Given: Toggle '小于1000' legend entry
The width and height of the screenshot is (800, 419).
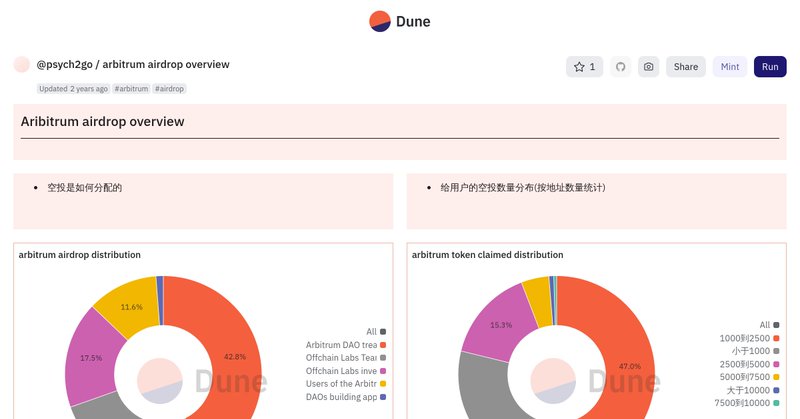Looking at the screenshot, I should coord(756,351).
